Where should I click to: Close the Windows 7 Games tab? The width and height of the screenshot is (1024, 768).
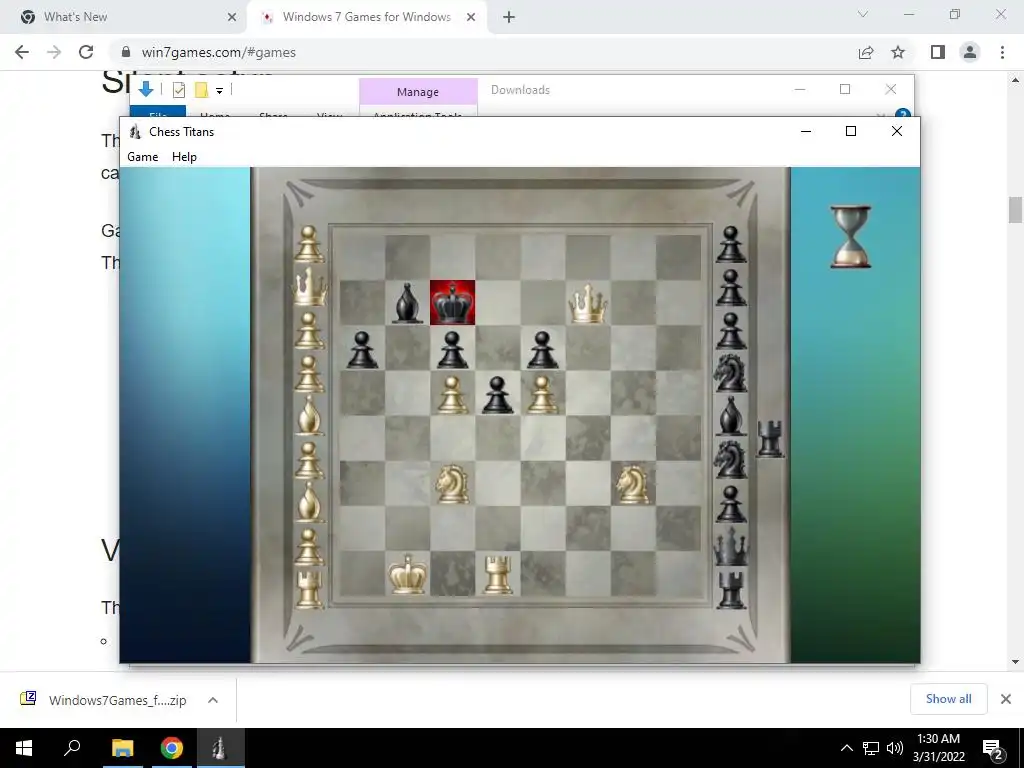pos(471,17)
